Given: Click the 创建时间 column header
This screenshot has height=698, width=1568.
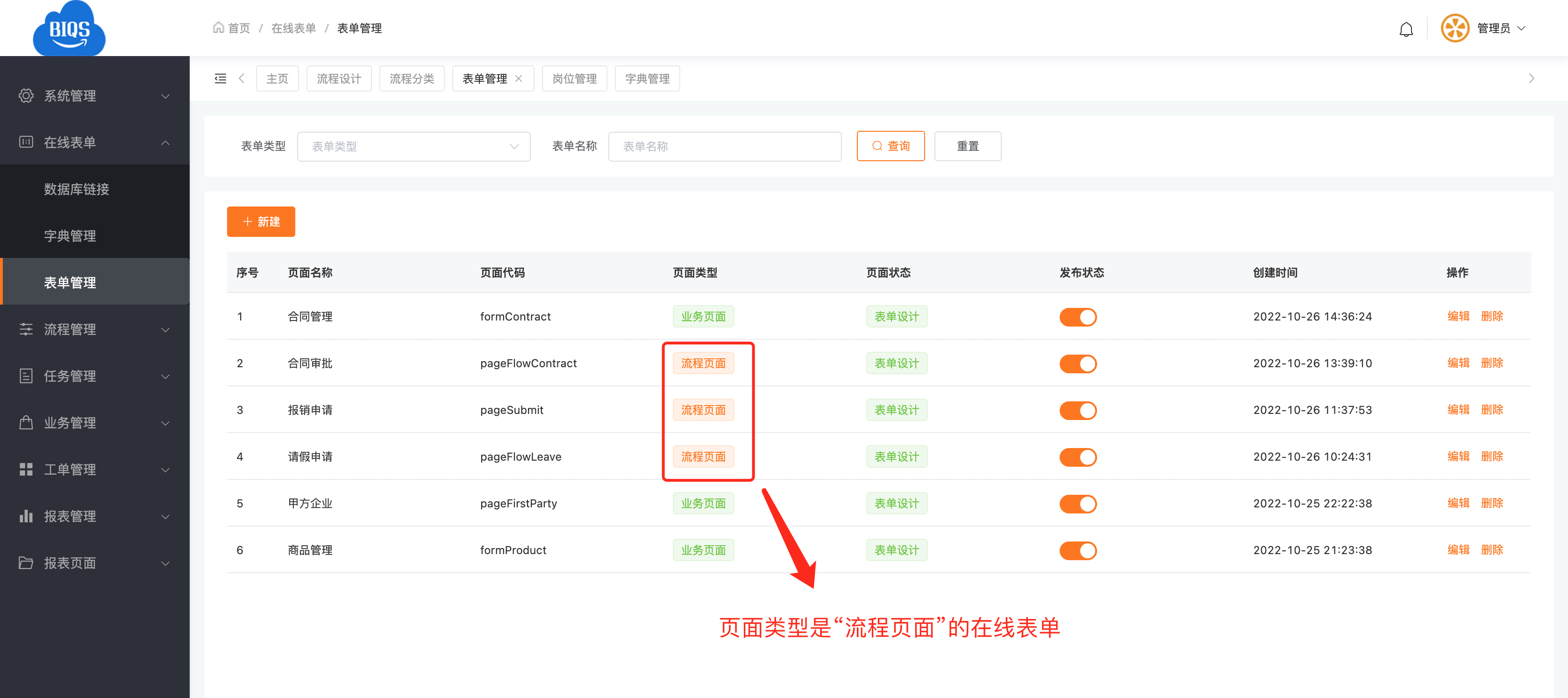Looking at the screenshot, I should [1275, 273].
